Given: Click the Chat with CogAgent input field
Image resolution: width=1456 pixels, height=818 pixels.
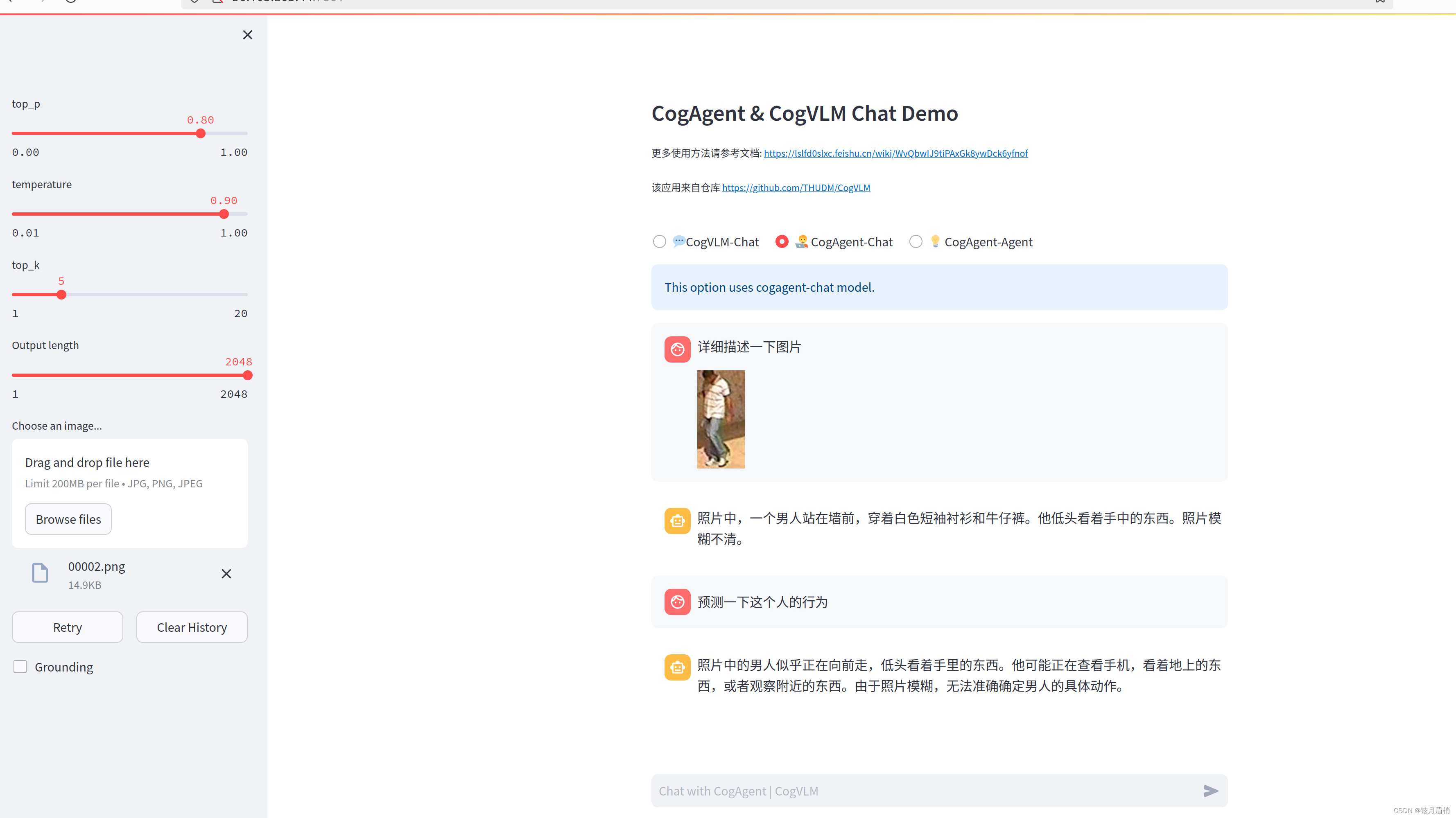Looking at the screenshot, I should click(904, 791).
